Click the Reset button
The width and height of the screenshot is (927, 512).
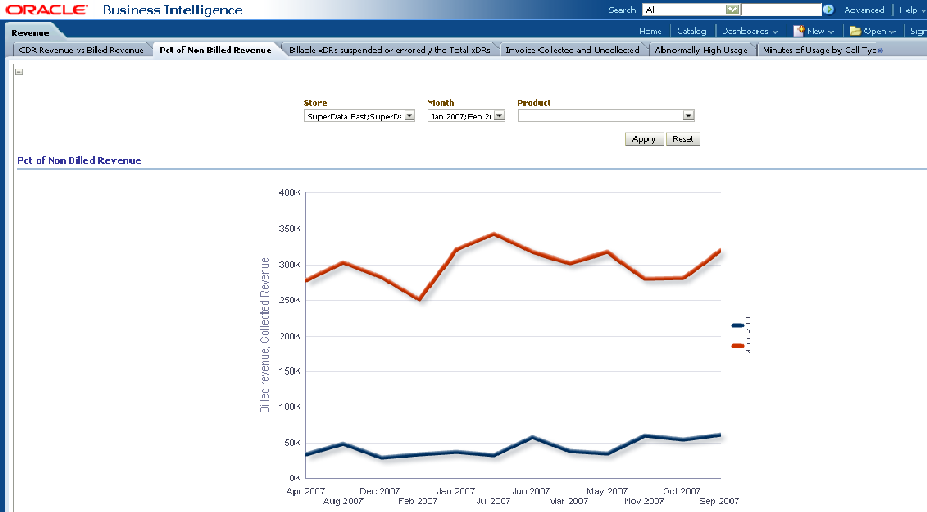pyautogui.click(x=683, y=140)
